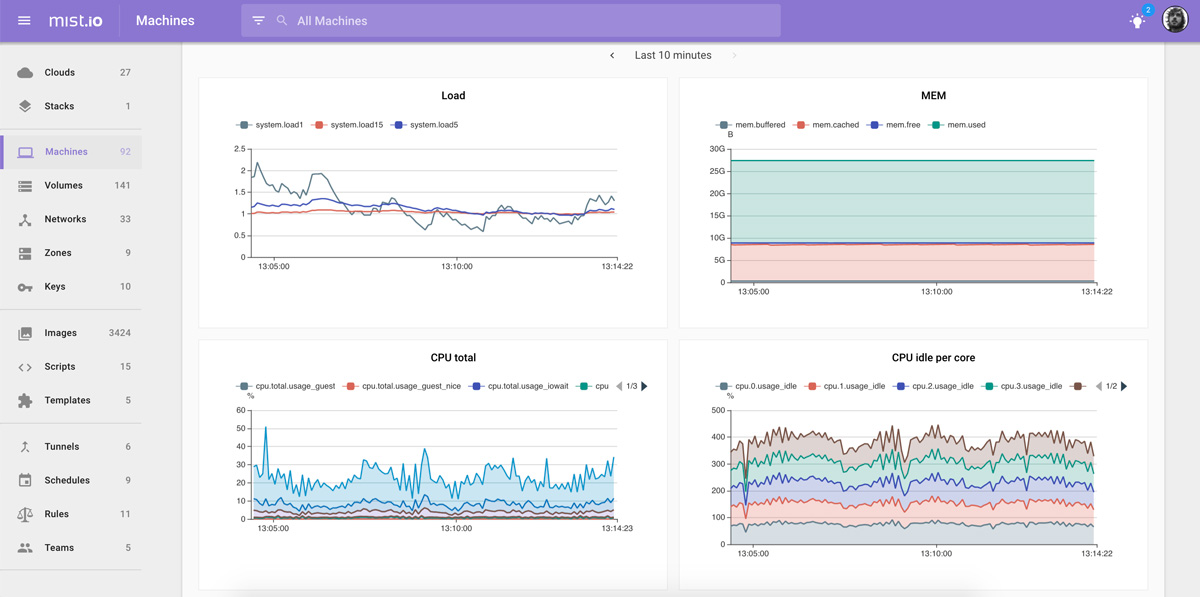Switch to the Volumes section

pyautogui.click(x=60, y=185)
